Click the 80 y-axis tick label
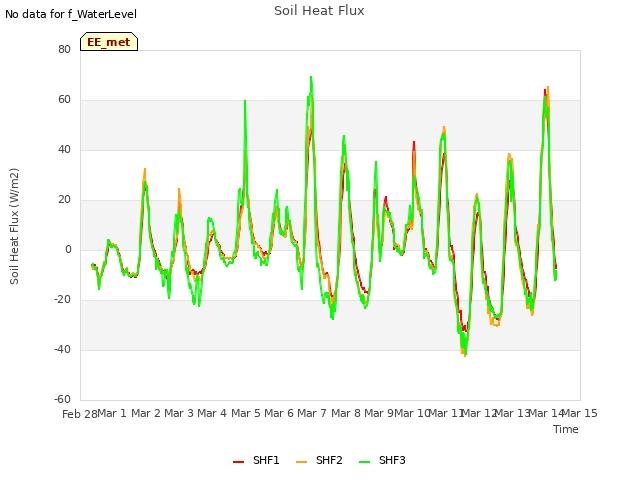The height and width of the screenshot is (480, 640). [64, 49]
